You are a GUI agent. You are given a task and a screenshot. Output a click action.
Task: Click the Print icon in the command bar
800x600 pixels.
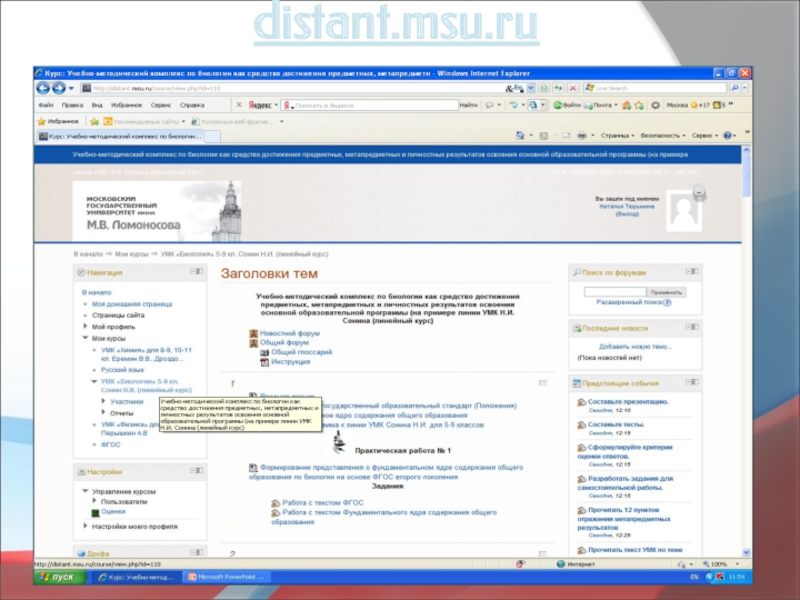[x=582, y=136]
